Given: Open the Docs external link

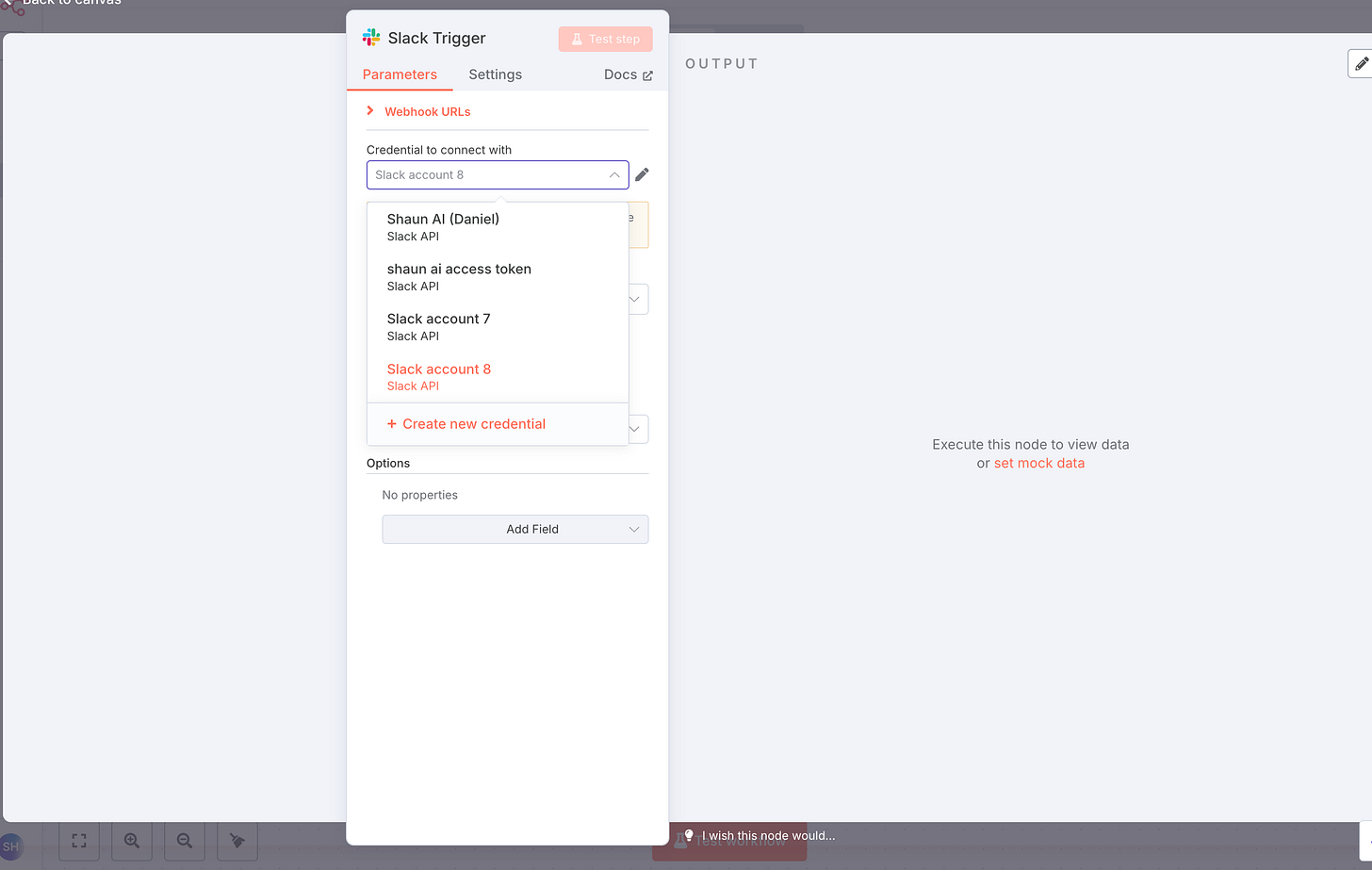Looking at the screenshot, I should click(628, 74).
